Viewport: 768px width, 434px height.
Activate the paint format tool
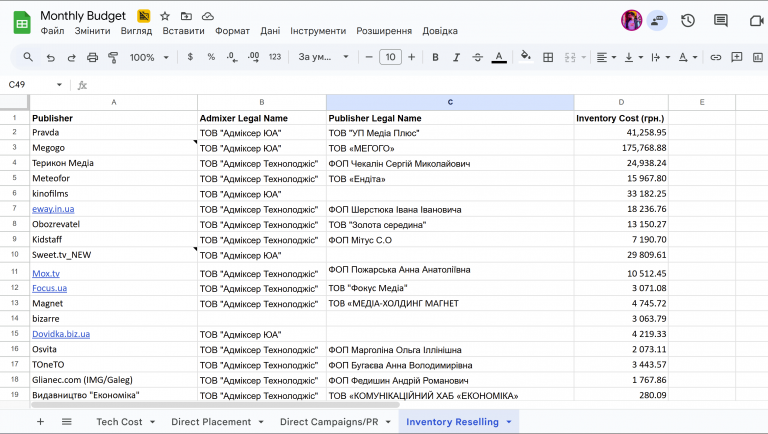point(113,57)
